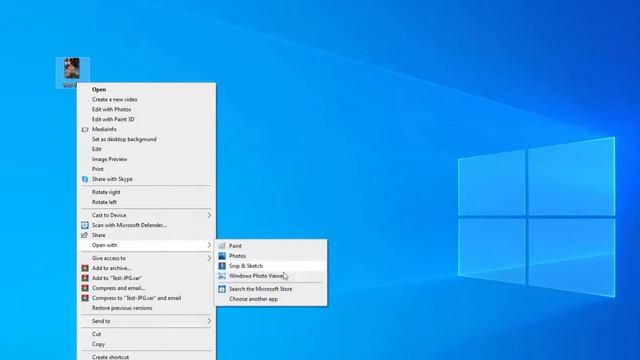Click the Paint app icon in submenu
The width and height of the screenshot is (640, 360).
tap(222, 246)
